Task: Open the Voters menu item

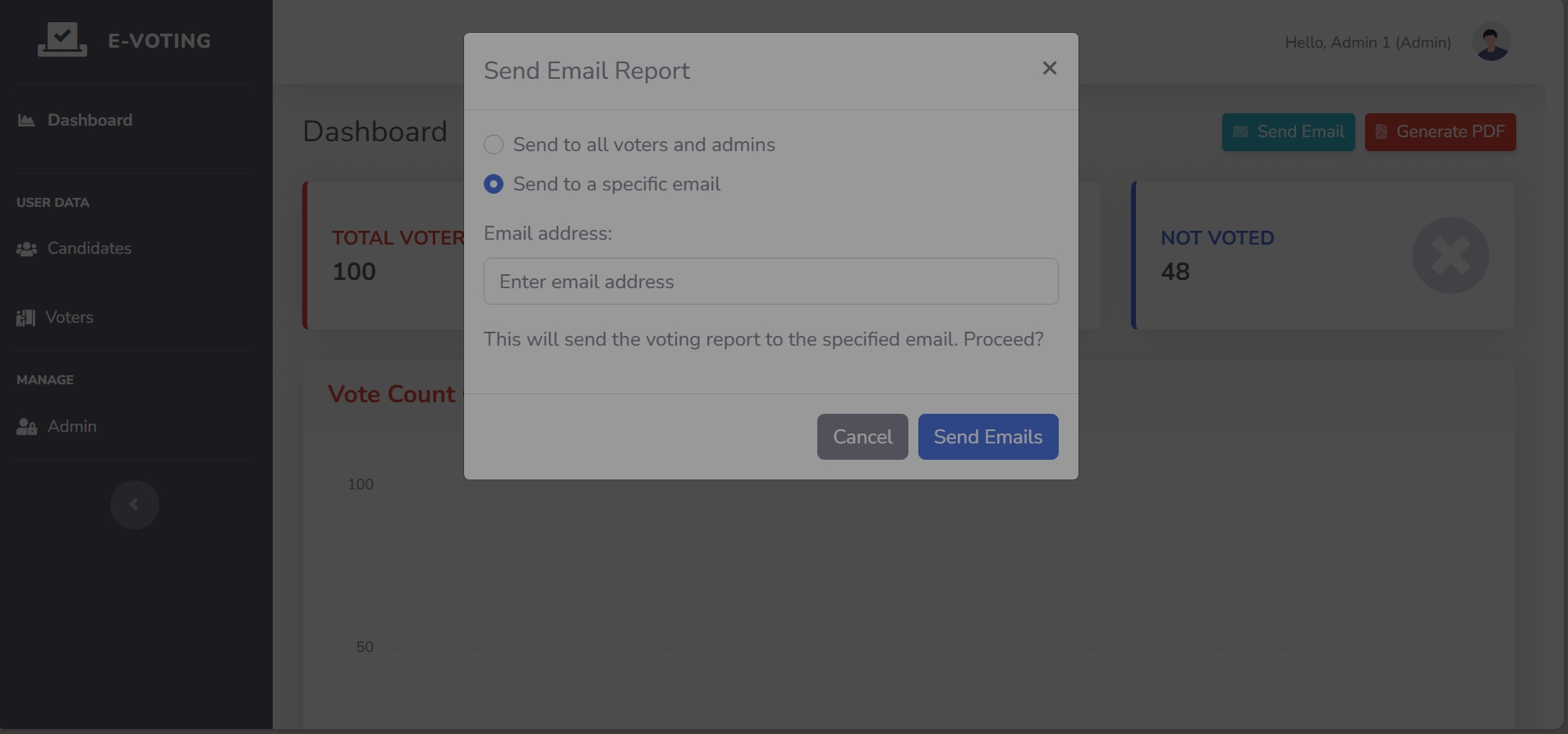Action: [x=69, y=317]
